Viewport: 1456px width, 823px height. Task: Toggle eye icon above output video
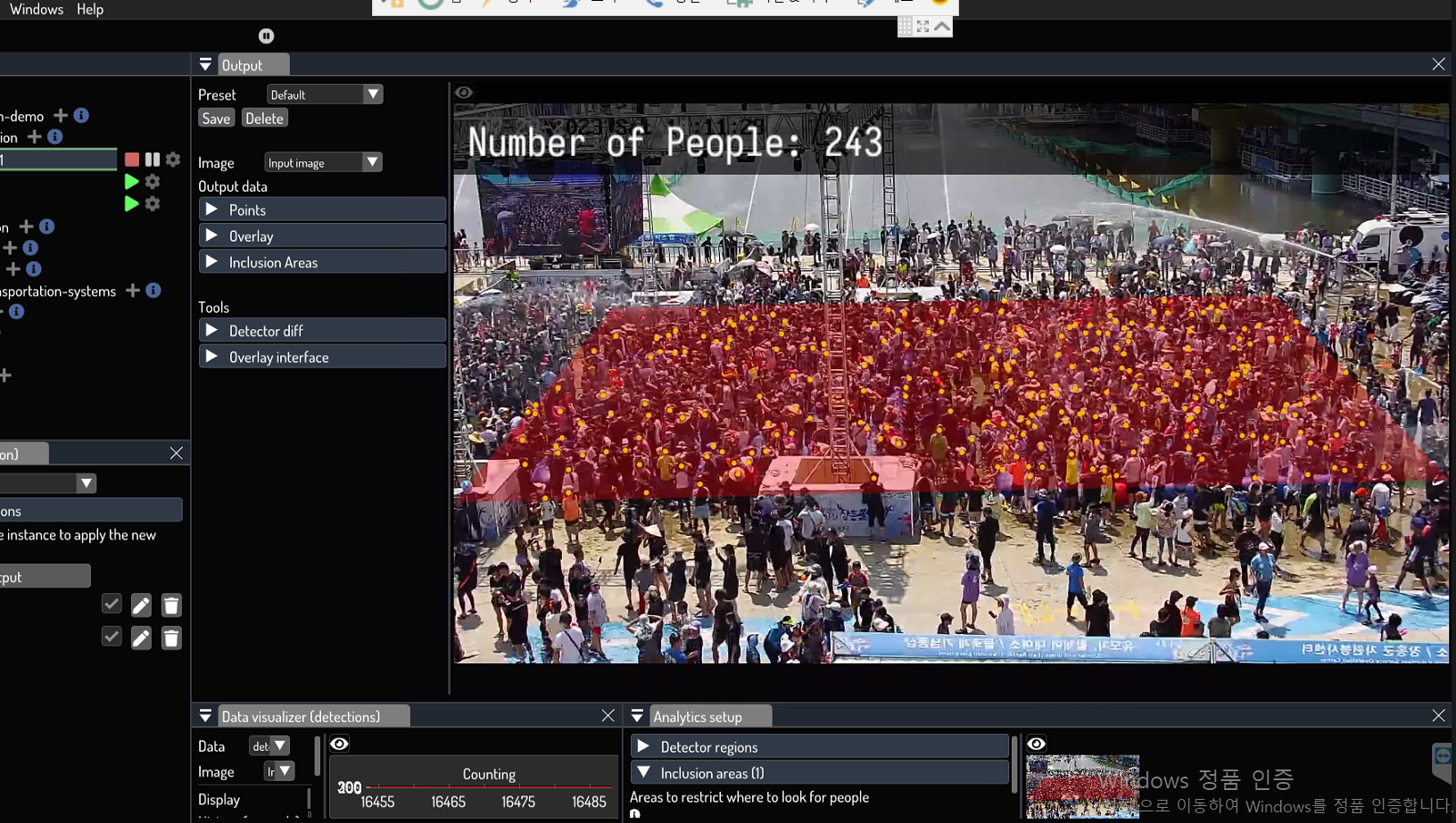tap(464, 93)
